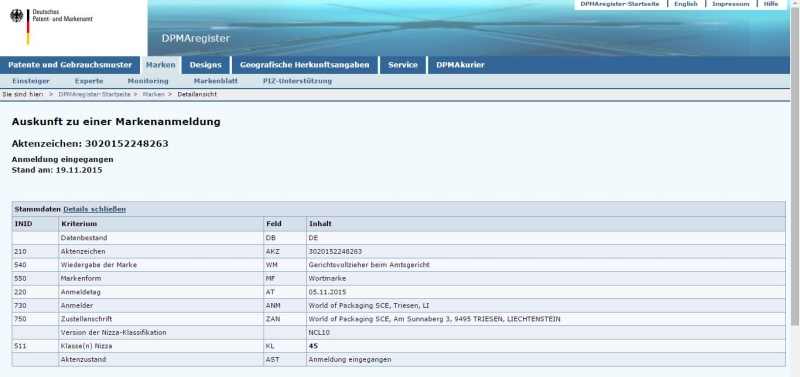Open the Patente und Gebrauchsmuster tab
The width and height of the screenshot is (800, 377).
coord(70,65)
